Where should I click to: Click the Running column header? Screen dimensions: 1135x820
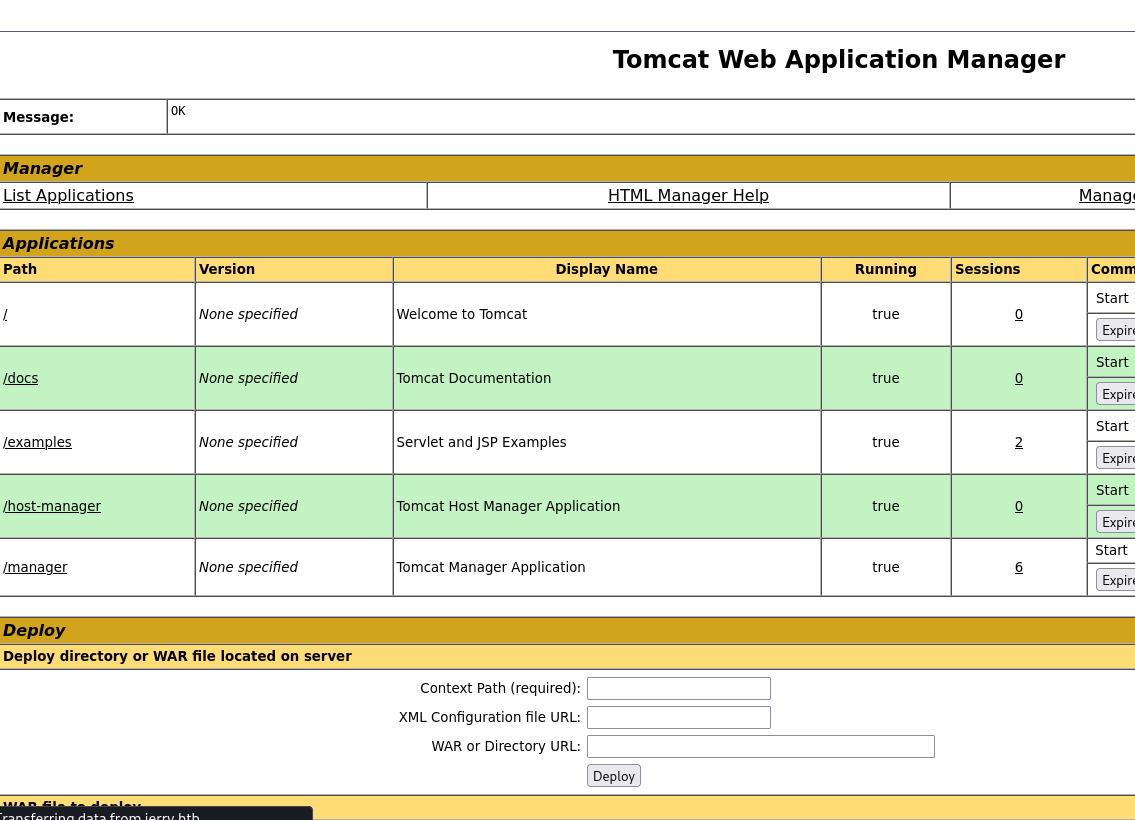(x=885, y=269)
